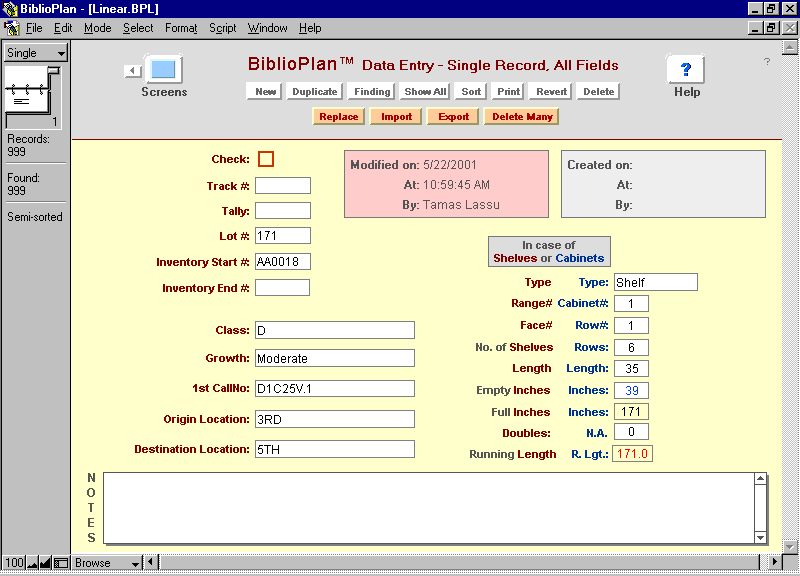Click the 1st CallNo field D1C25V.1

coord(335,388)
